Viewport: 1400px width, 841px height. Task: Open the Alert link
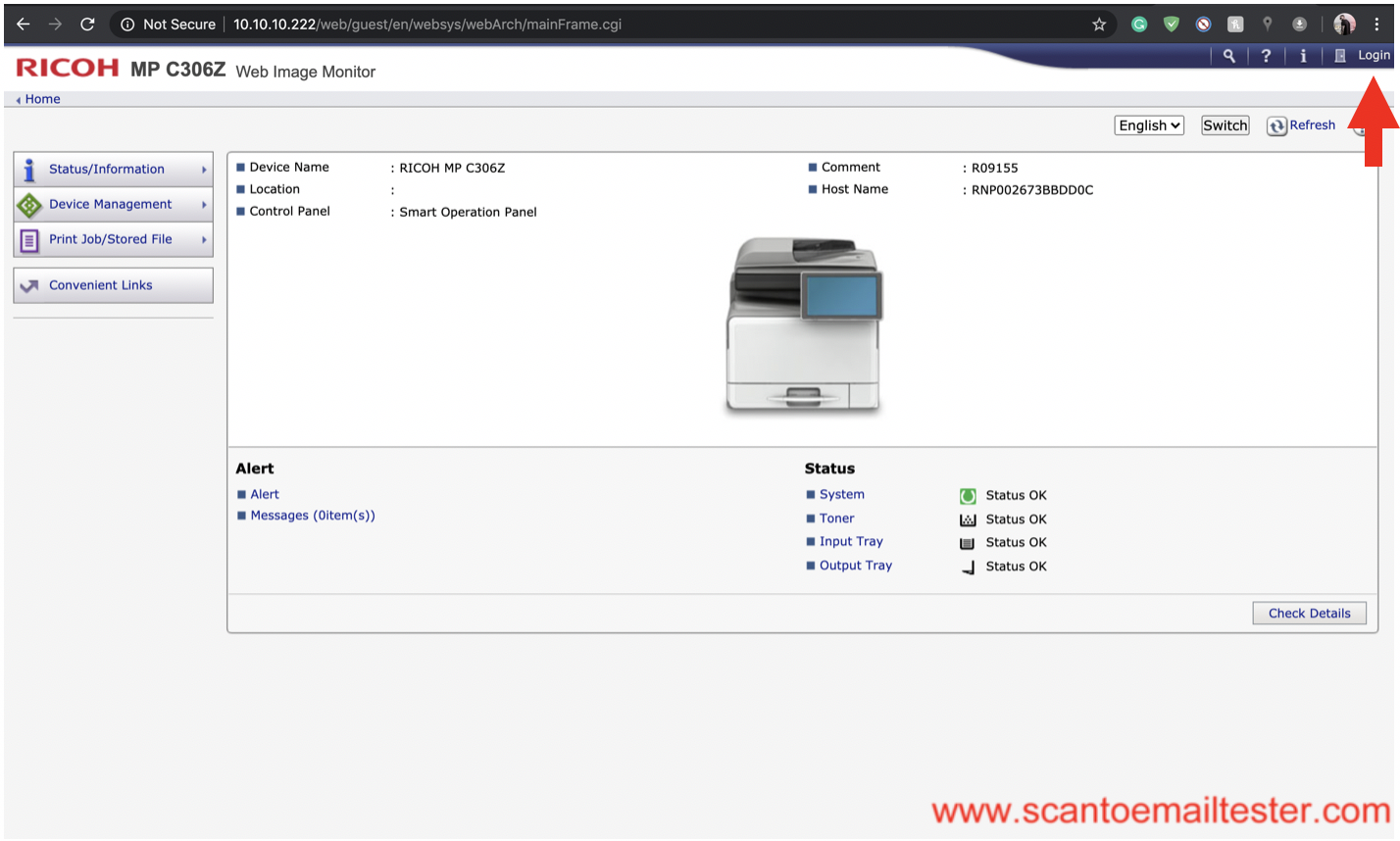(x=265, y=495)
